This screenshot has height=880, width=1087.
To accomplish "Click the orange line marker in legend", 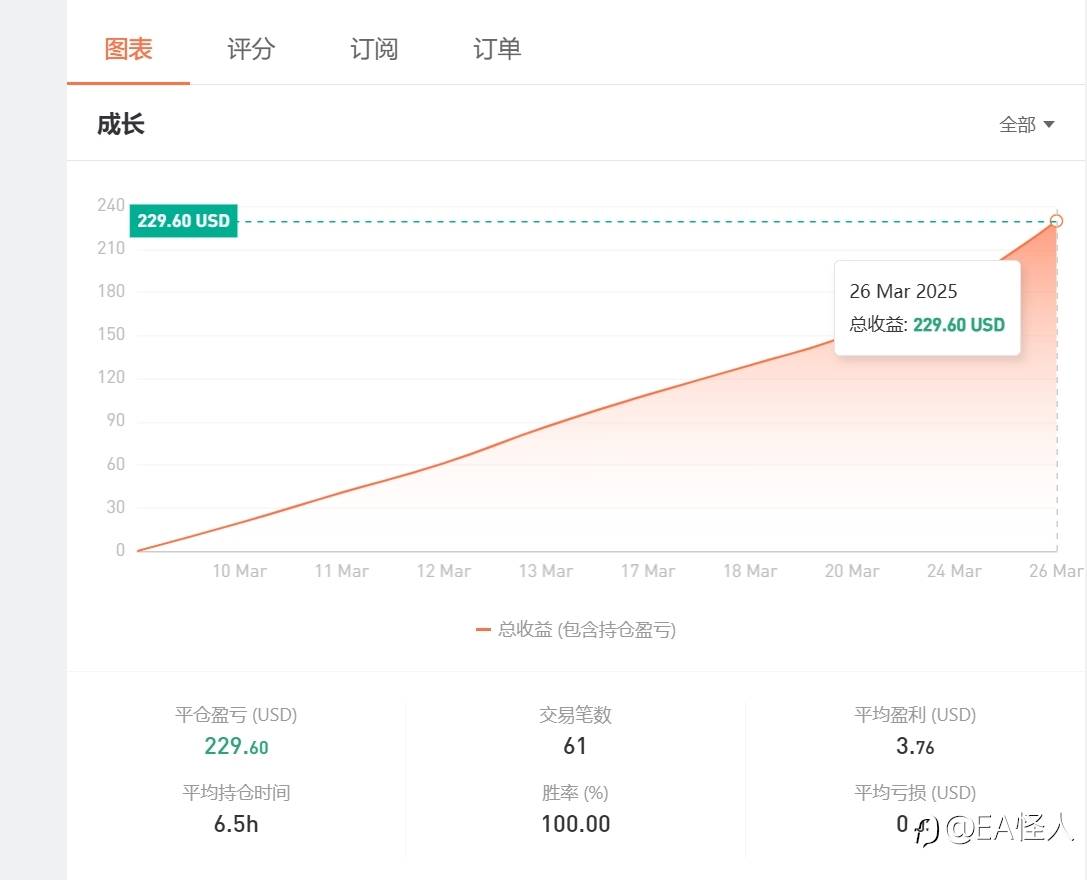I will pos(483,630).
